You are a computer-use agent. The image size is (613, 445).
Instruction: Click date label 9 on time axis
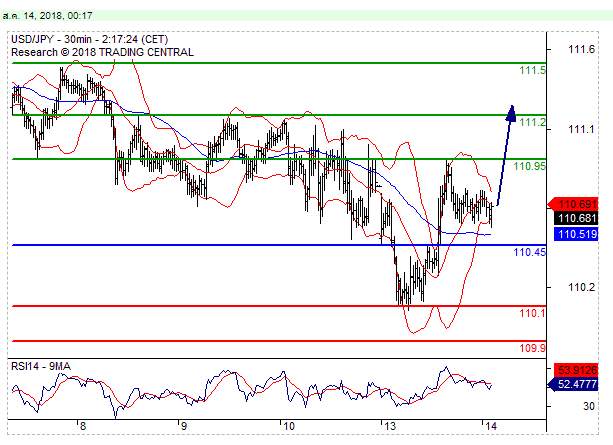[x=183, y=426]
